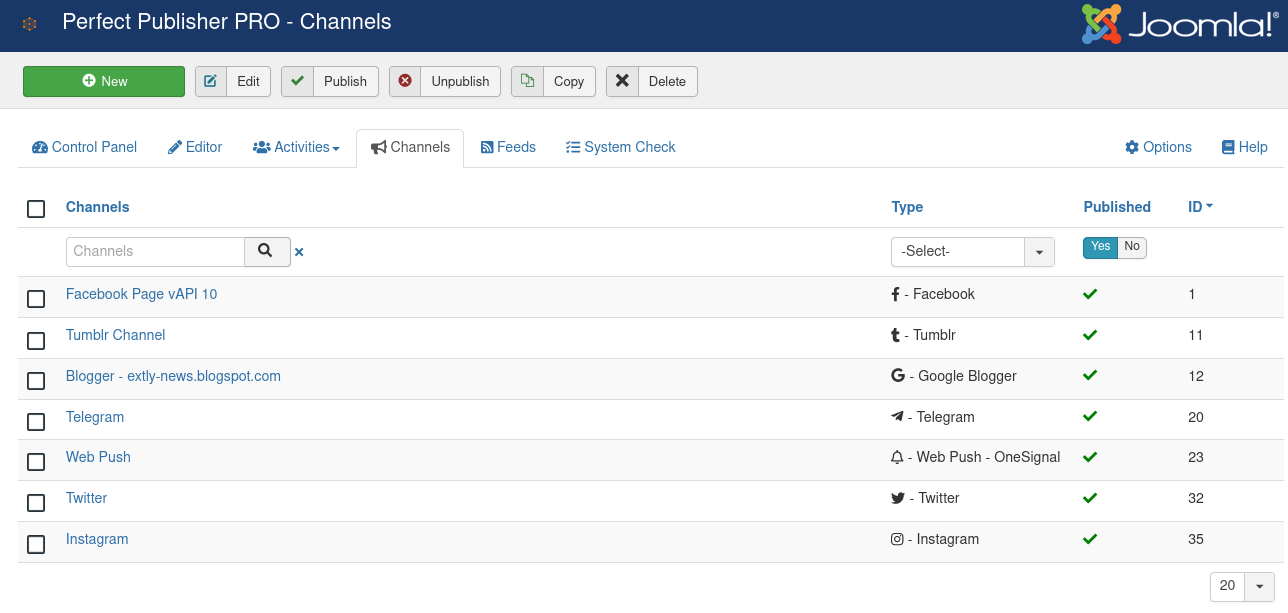Toggle published checkmark for Instagram channel
The width and height of the screenshot is (1288, 613).
(x=1090, y=539)
